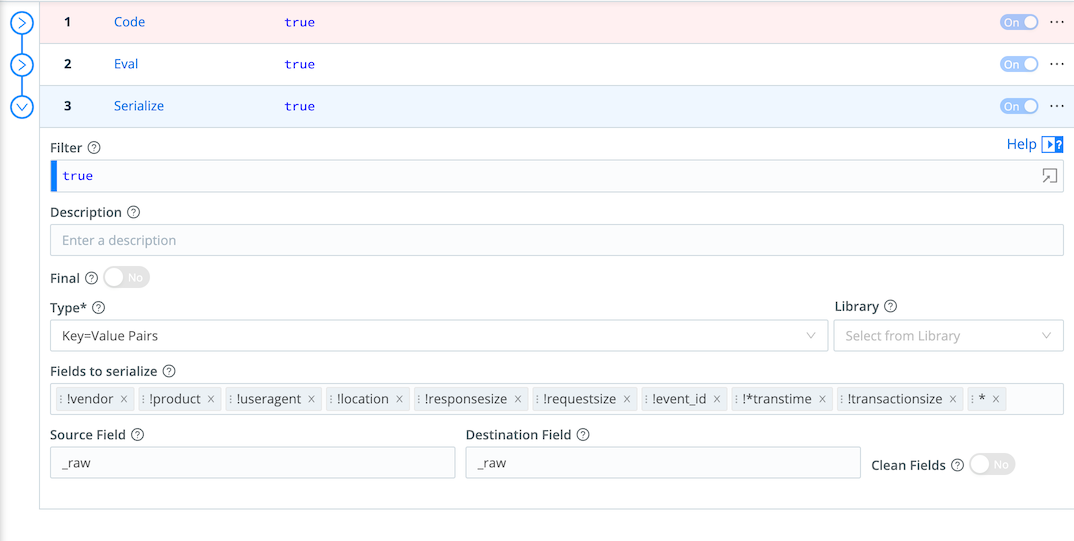Remove the !event_id field tag
1074x541 pixels.
pos(717,399)
